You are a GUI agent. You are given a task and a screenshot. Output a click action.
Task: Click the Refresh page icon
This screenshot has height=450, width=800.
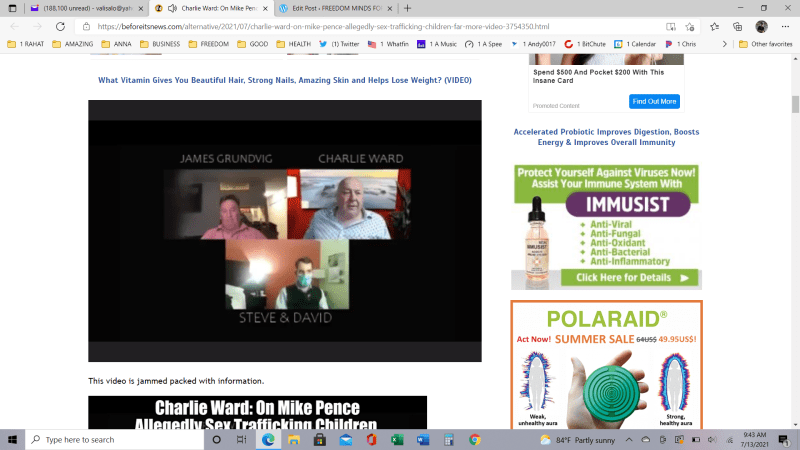coord(62,27)
